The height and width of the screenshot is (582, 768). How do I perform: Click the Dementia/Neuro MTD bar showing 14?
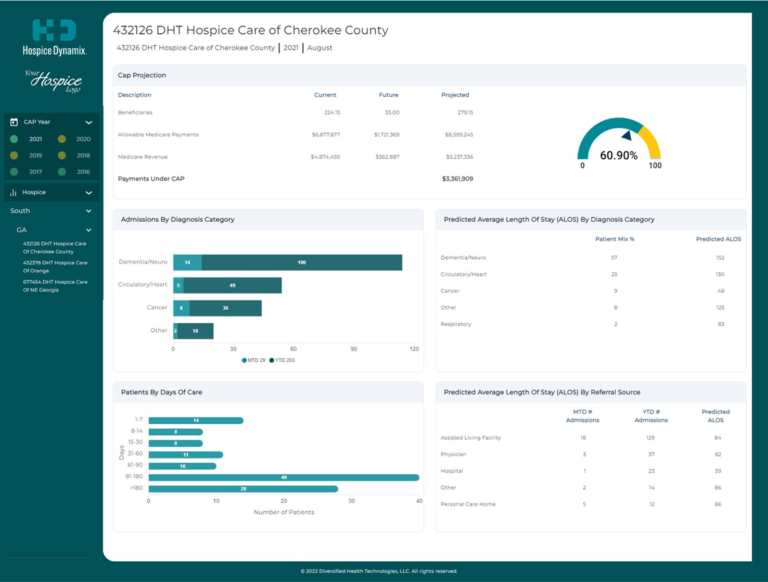tap(188, 263)
